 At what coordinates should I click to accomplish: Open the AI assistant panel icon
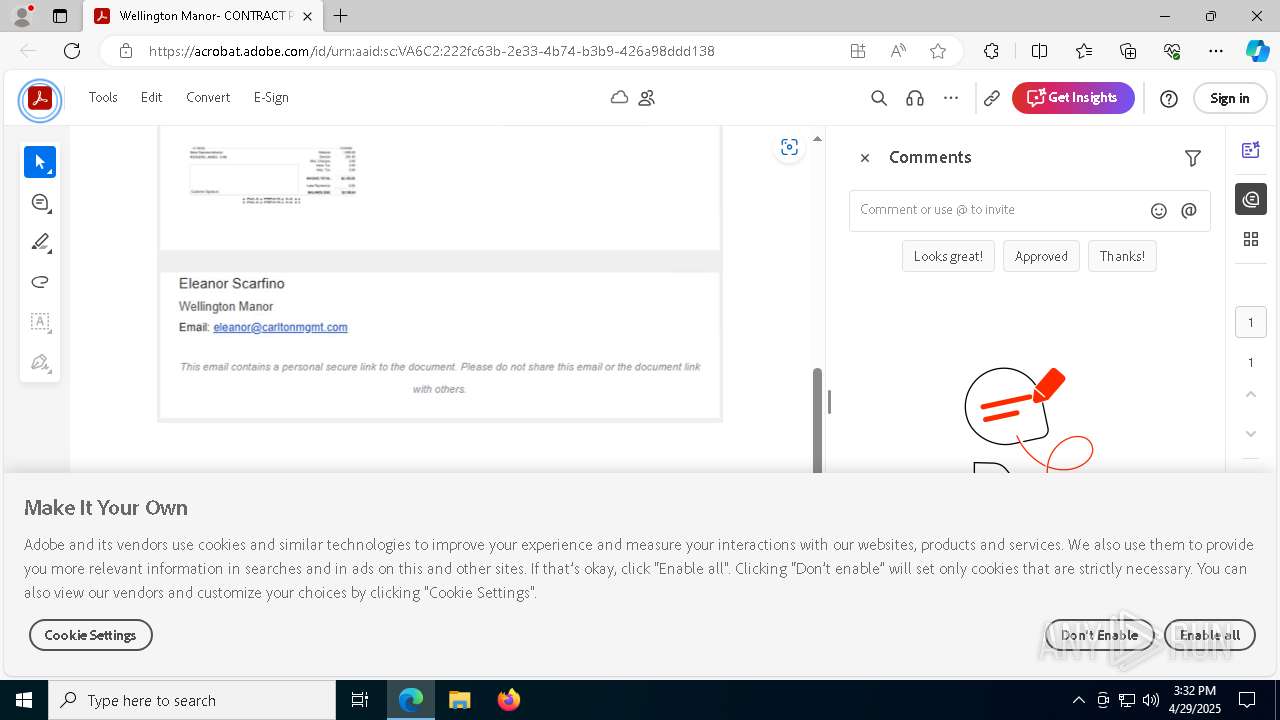click(1251, 150)
